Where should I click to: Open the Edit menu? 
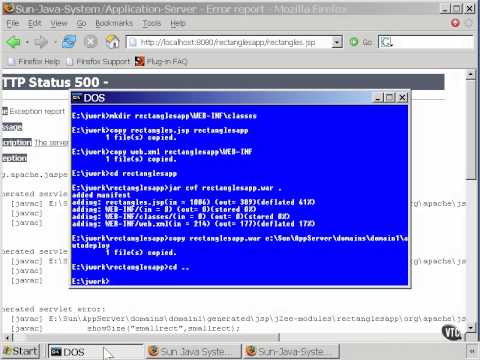pyautogui.click(x=35, y=23)
